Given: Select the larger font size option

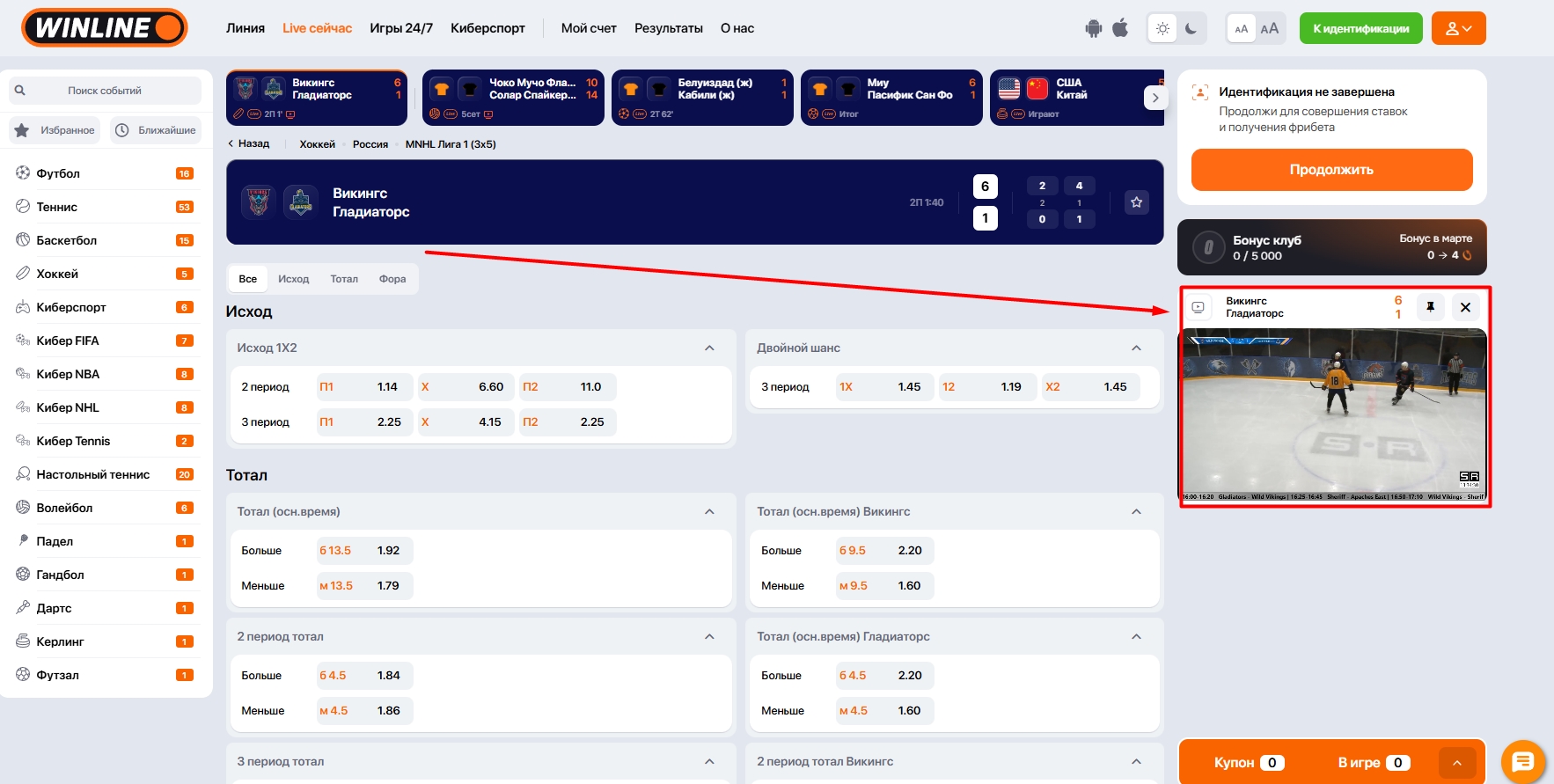Looking at the screenshot, I should (1269, 28).
